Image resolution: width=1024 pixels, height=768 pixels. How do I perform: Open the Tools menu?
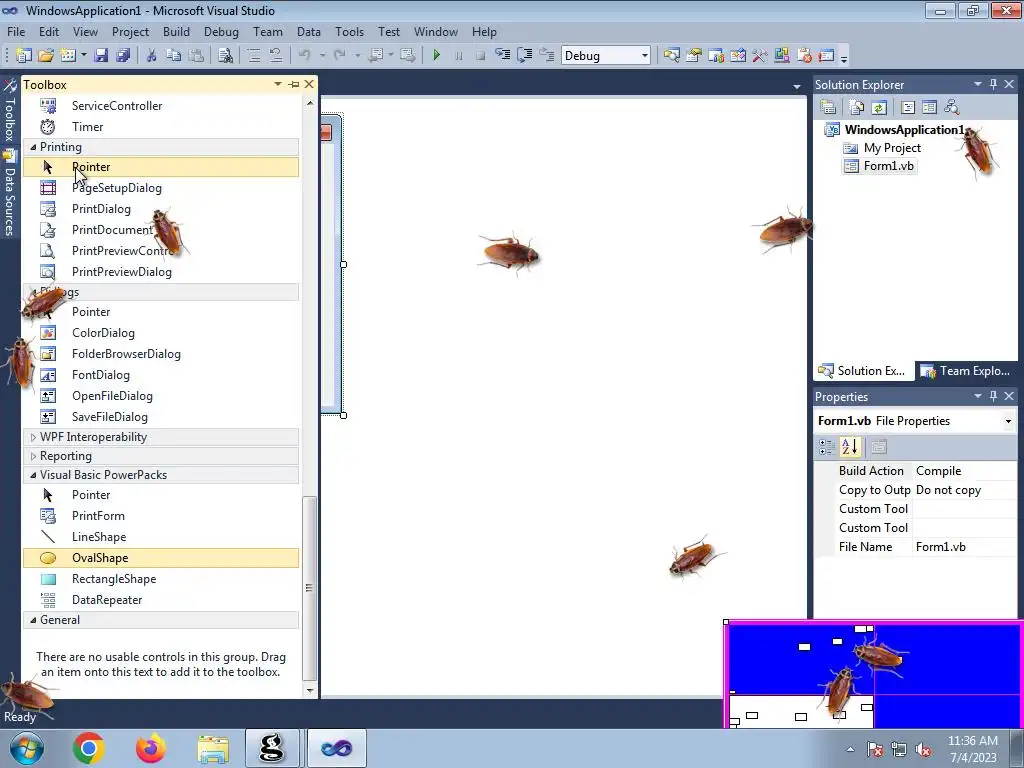tap(349, 31)
